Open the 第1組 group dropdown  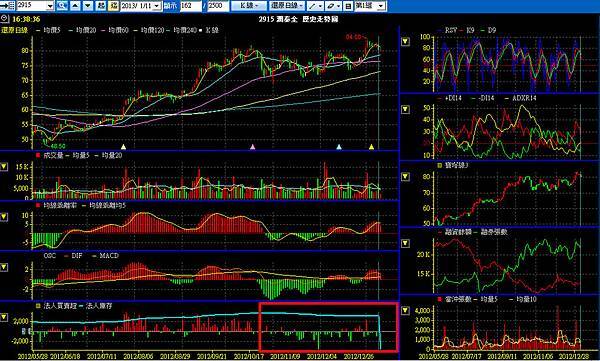381,6
